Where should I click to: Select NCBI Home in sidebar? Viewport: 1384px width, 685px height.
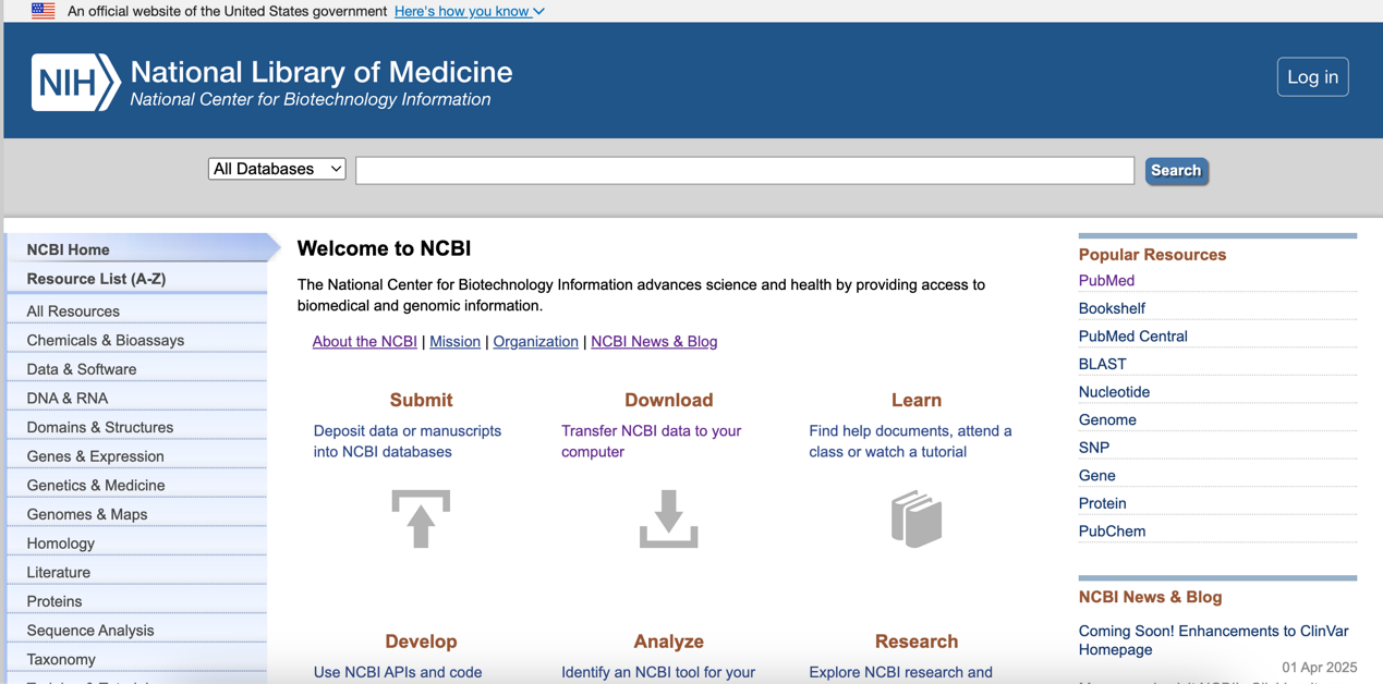pyautogui.click(x=68, y=249)
